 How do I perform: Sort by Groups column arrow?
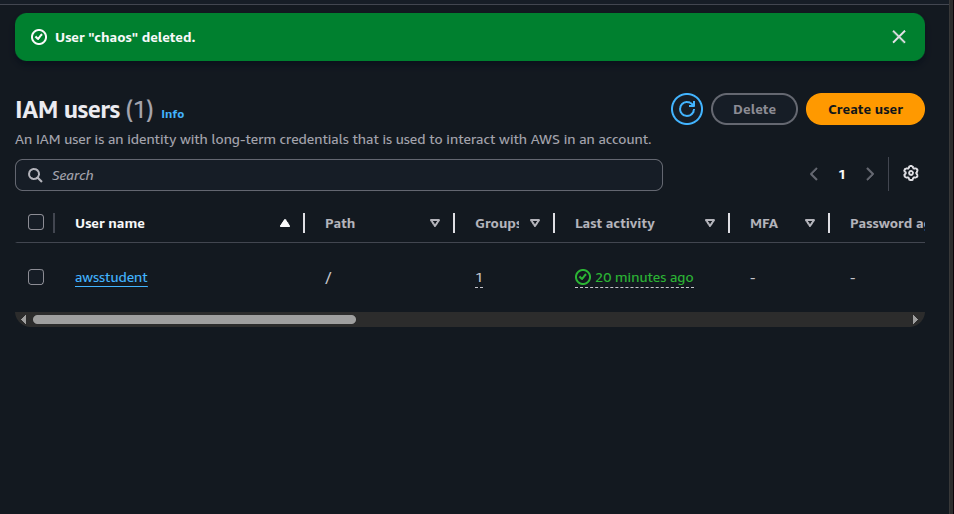535,223
